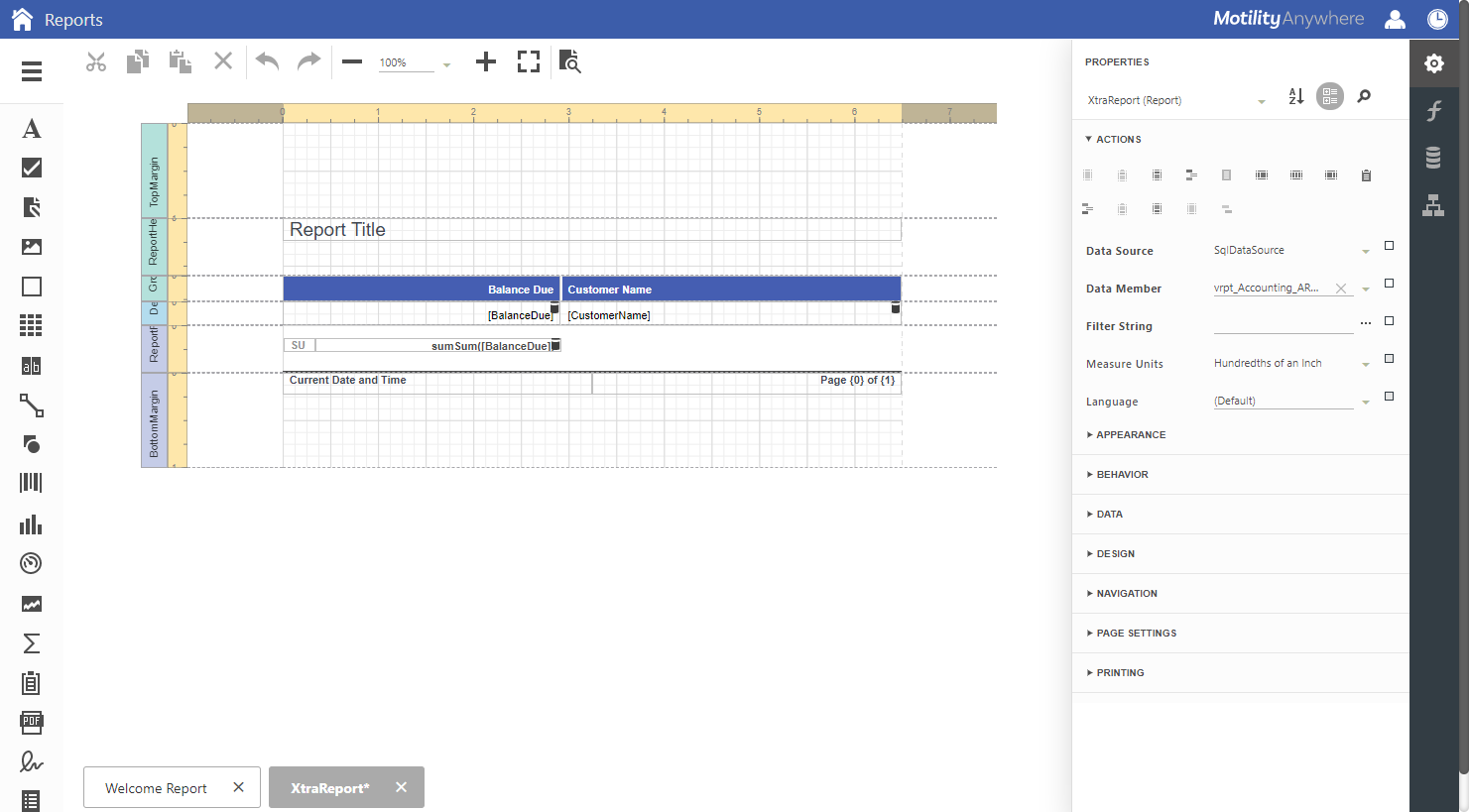Toggle grouped properties view

(x=1330, y=96)
